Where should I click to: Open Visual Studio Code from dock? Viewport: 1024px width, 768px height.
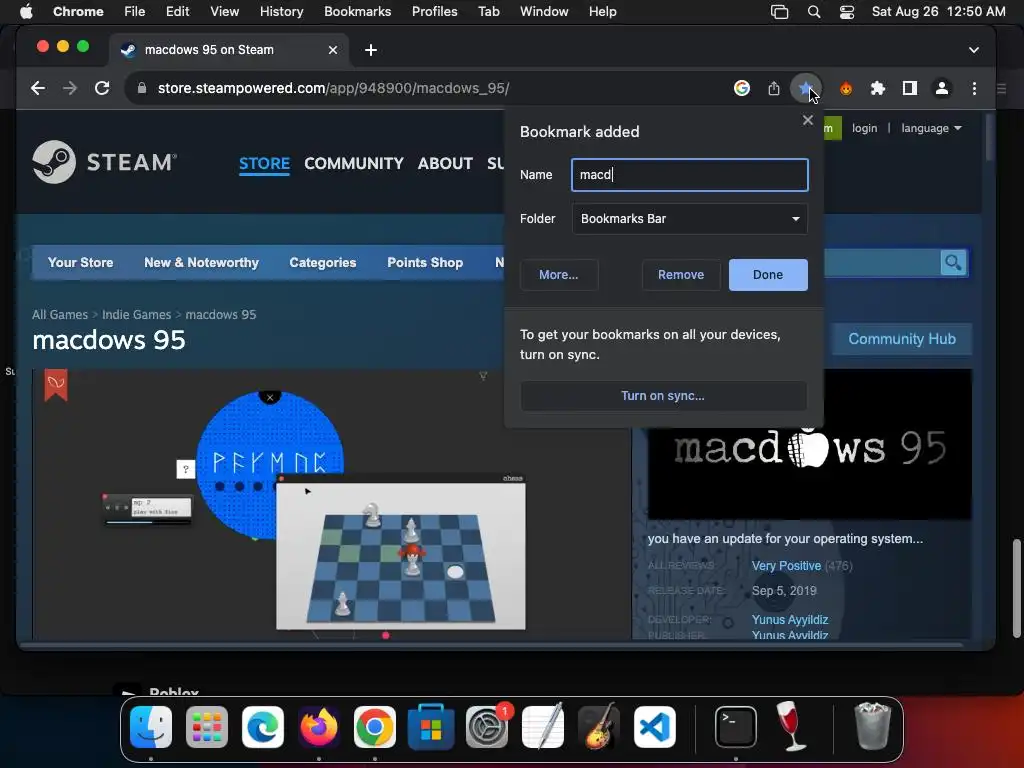(x=654, y=728)
